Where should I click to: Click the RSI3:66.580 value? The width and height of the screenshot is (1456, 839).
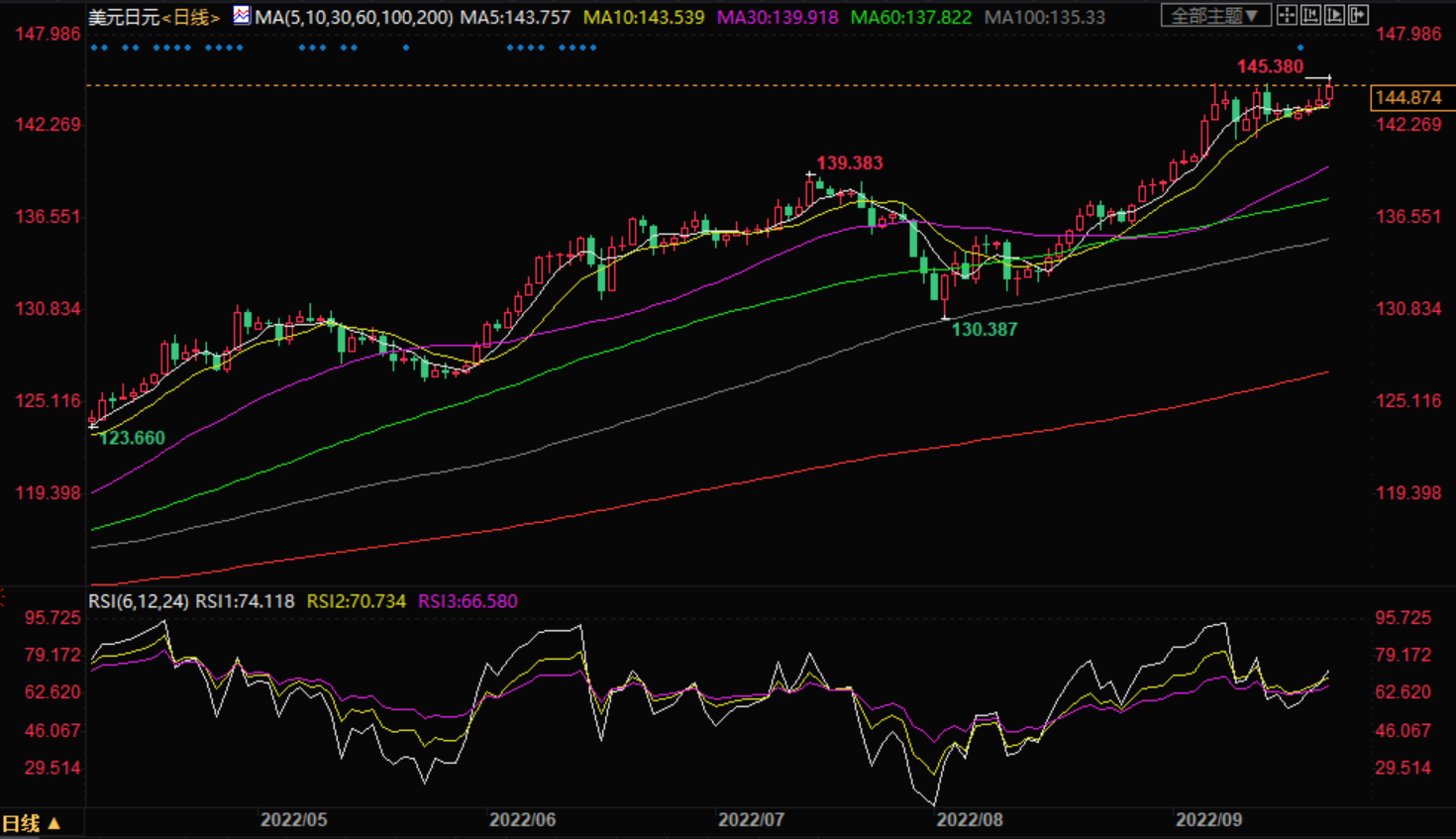tap(468, 601)
